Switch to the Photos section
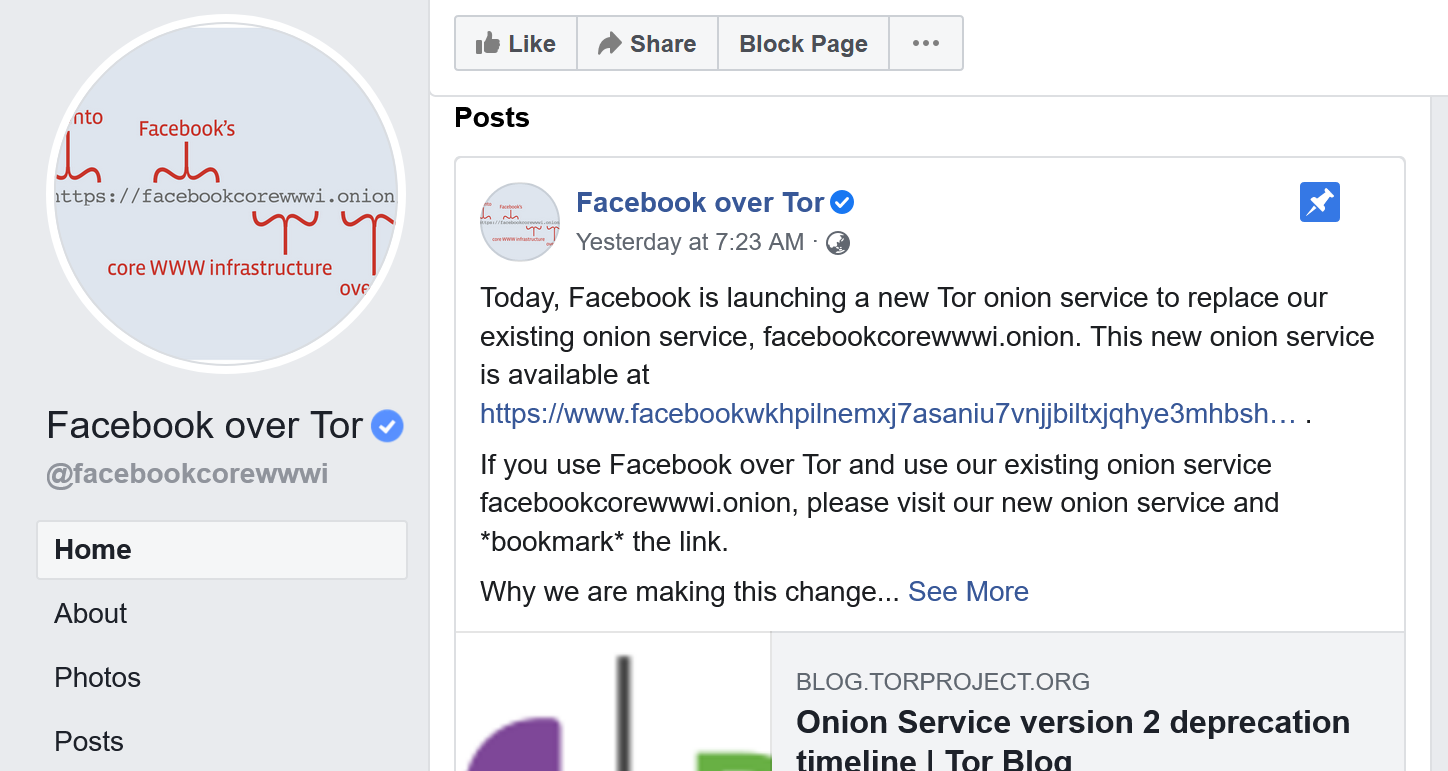This screenshot has width=1448, height=771. coord(97,677)
